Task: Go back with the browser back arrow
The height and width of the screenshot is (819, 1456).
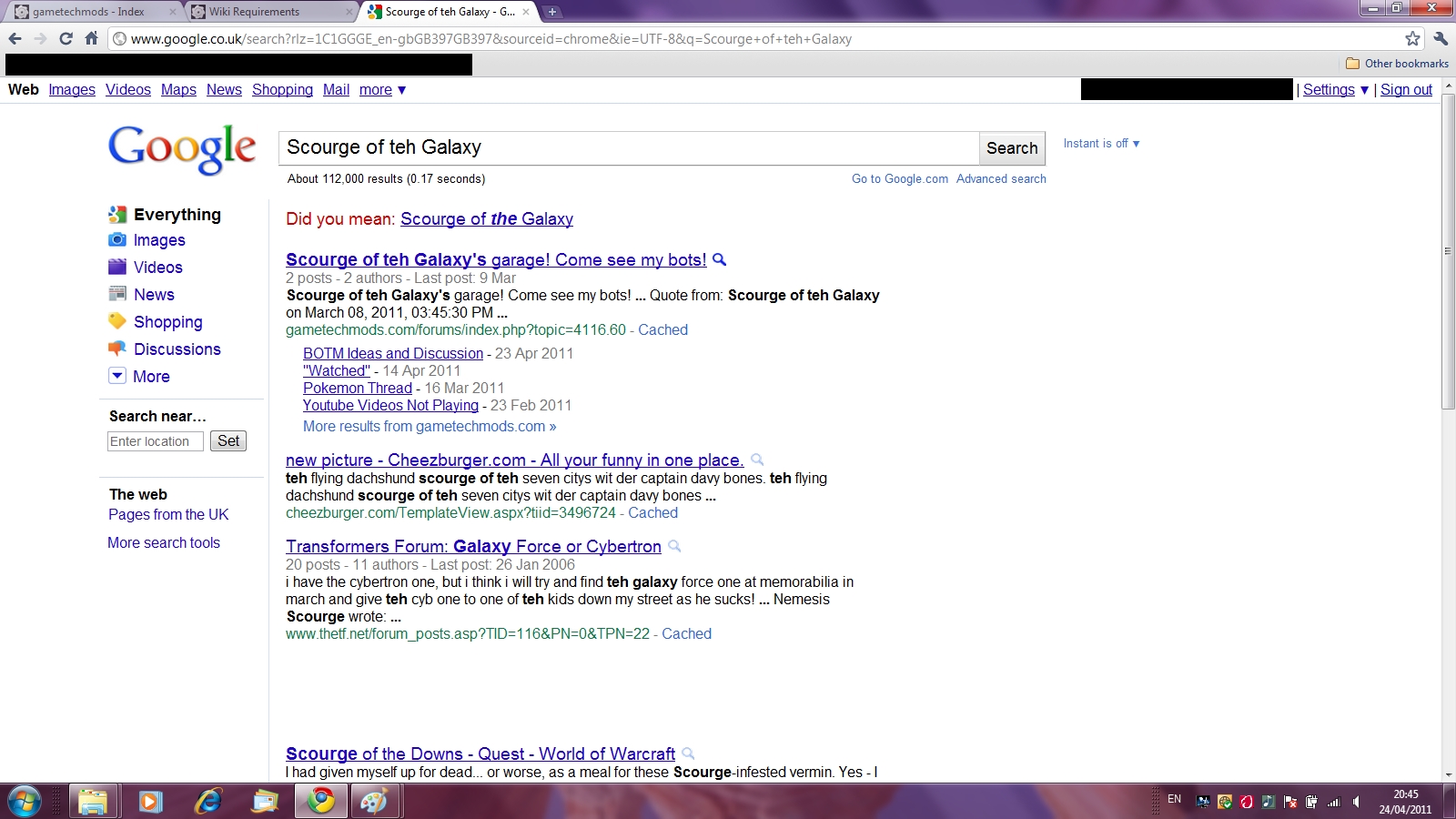Action: [15, 38]
